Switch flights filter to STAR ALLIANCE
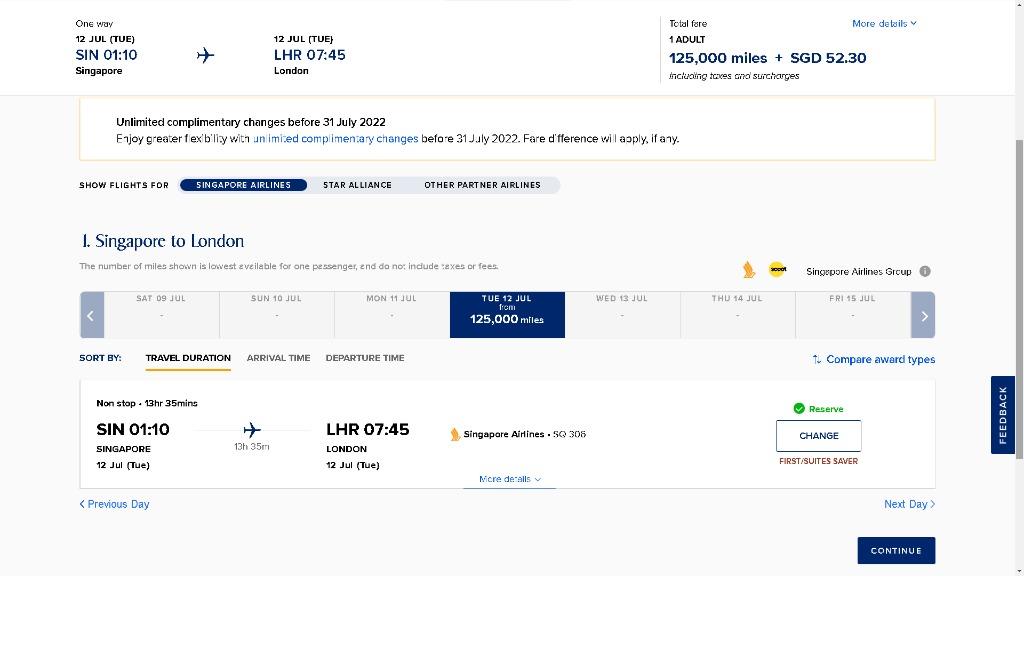1024x660 pixels. tap(357, 185)
